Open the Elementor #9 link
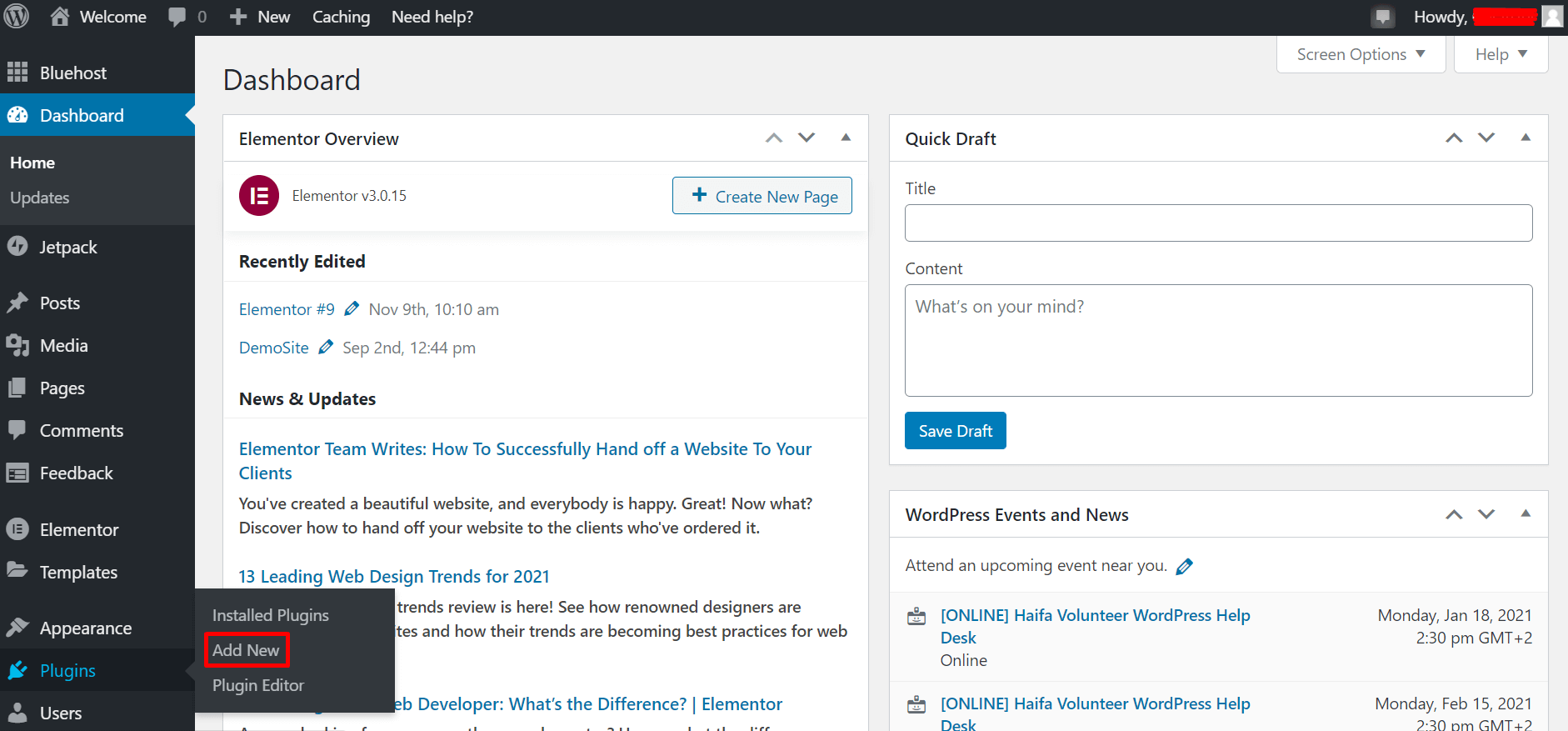This screenshot has width=1568, height=731. [287, 309]
